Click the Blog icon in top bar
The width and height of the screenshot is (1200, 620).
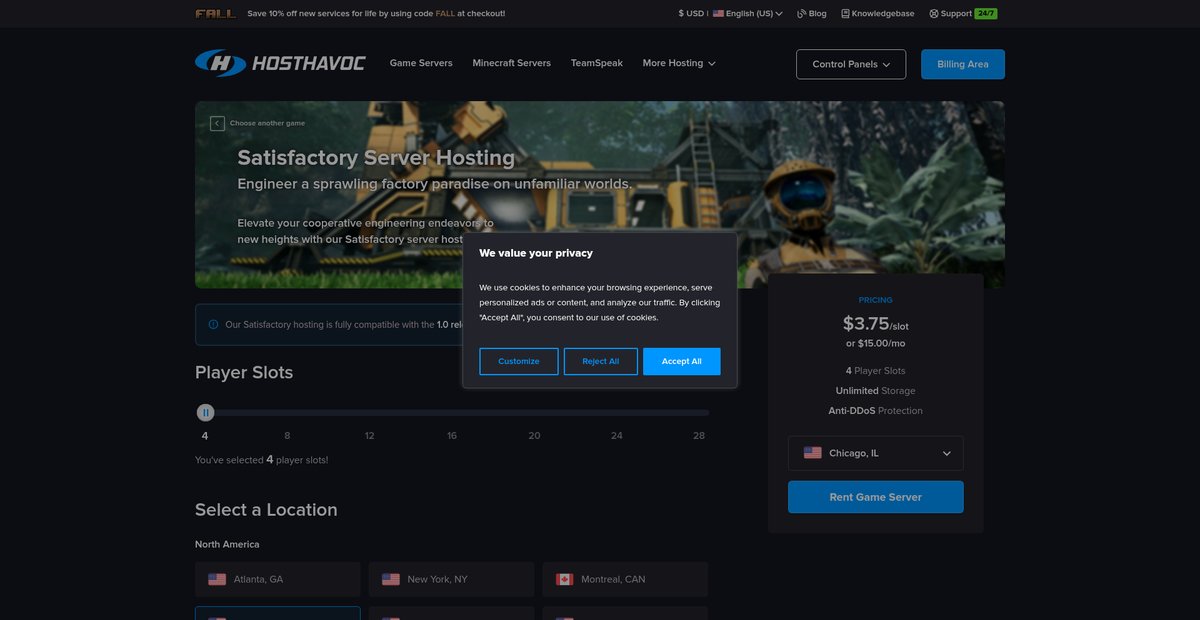[801, 14]
